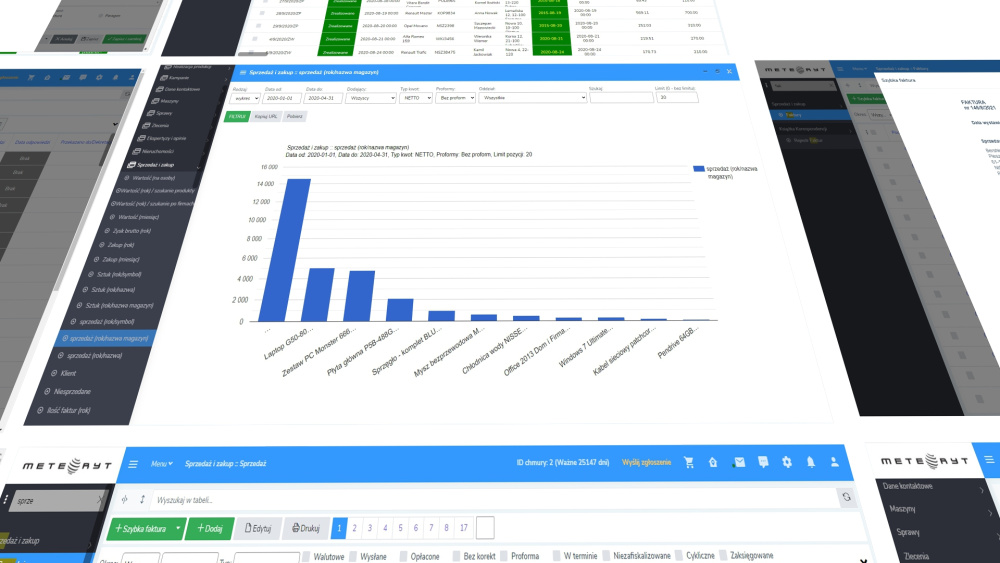Open the chat message icon in bottom header
This screenshot has height=563, width=1000.
[763, 462]
